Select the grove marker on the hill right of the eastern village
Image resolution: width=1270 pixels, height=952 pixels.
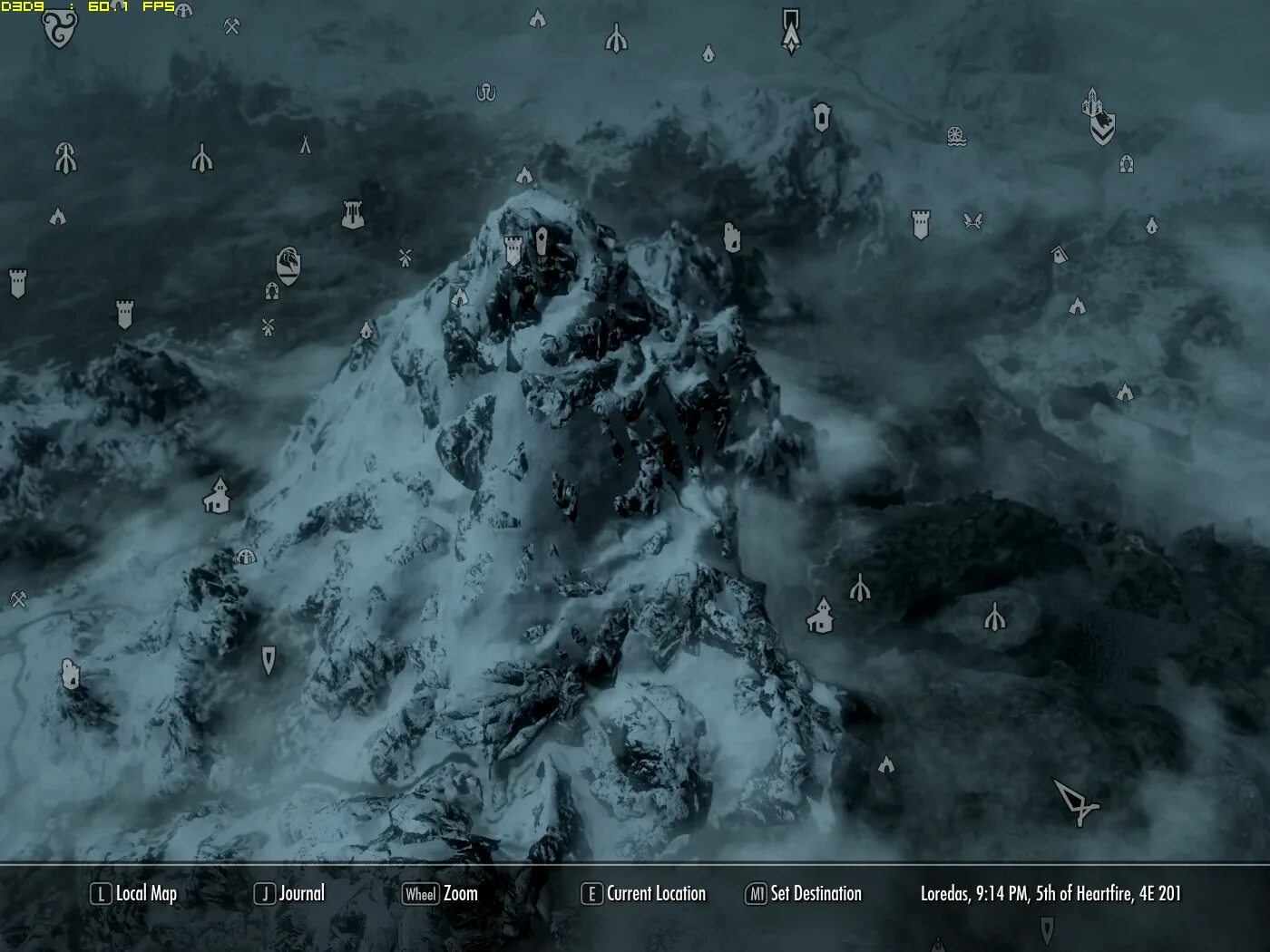tap(995, 617)
